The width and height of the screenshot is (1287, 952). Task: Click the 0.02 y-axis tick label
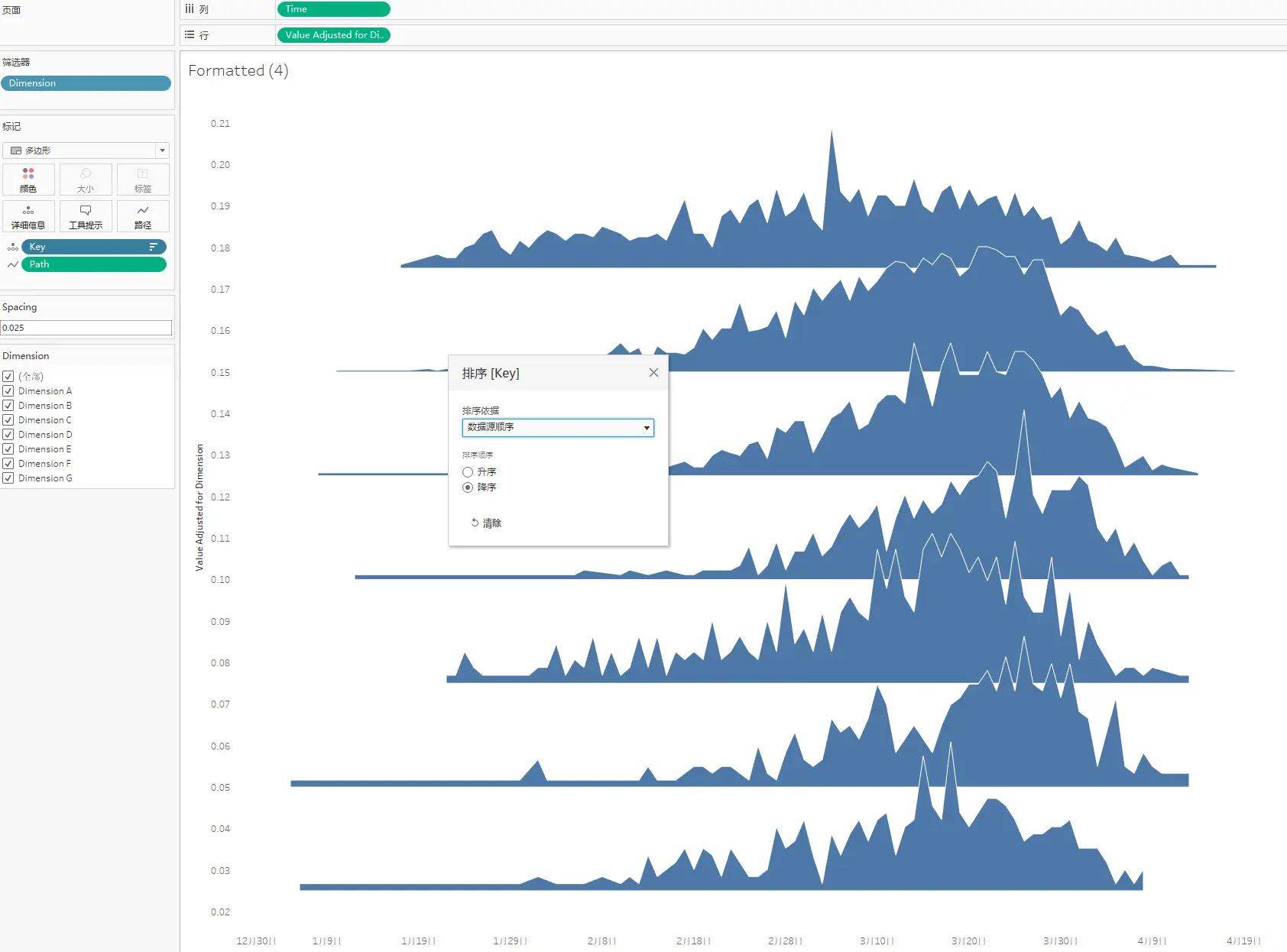coord(220,912)
